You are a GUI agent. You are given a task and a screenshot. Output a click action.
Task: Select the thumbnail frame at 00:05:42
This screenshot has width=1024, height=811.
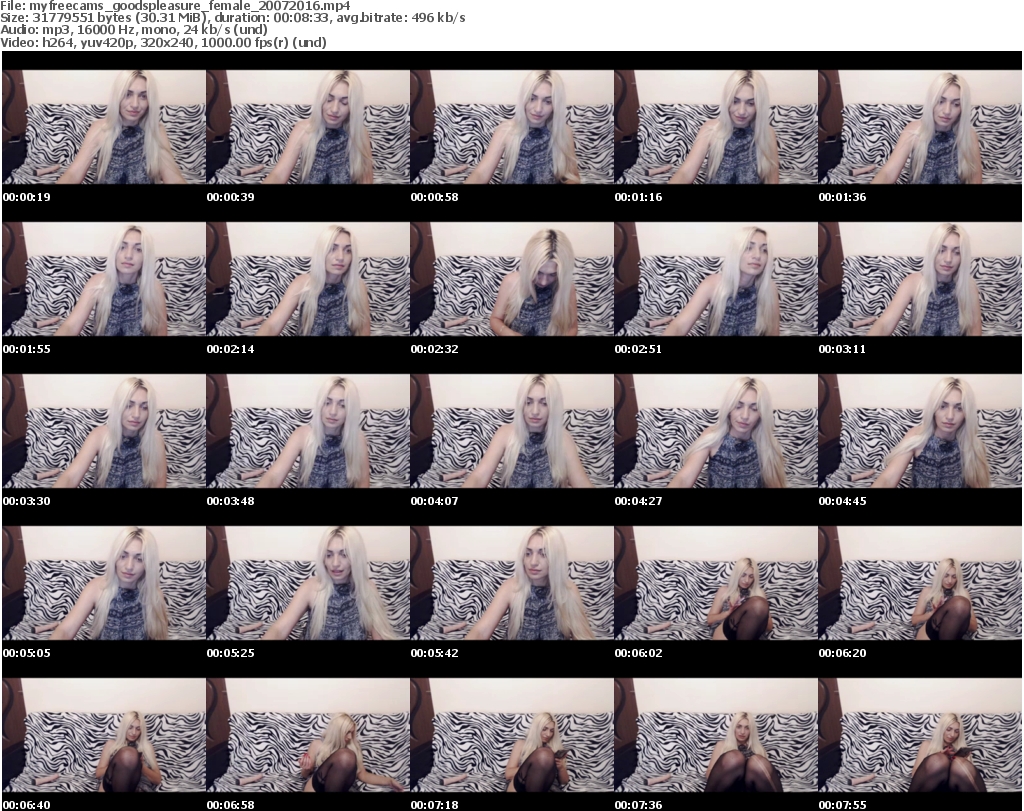coord(512,583)
